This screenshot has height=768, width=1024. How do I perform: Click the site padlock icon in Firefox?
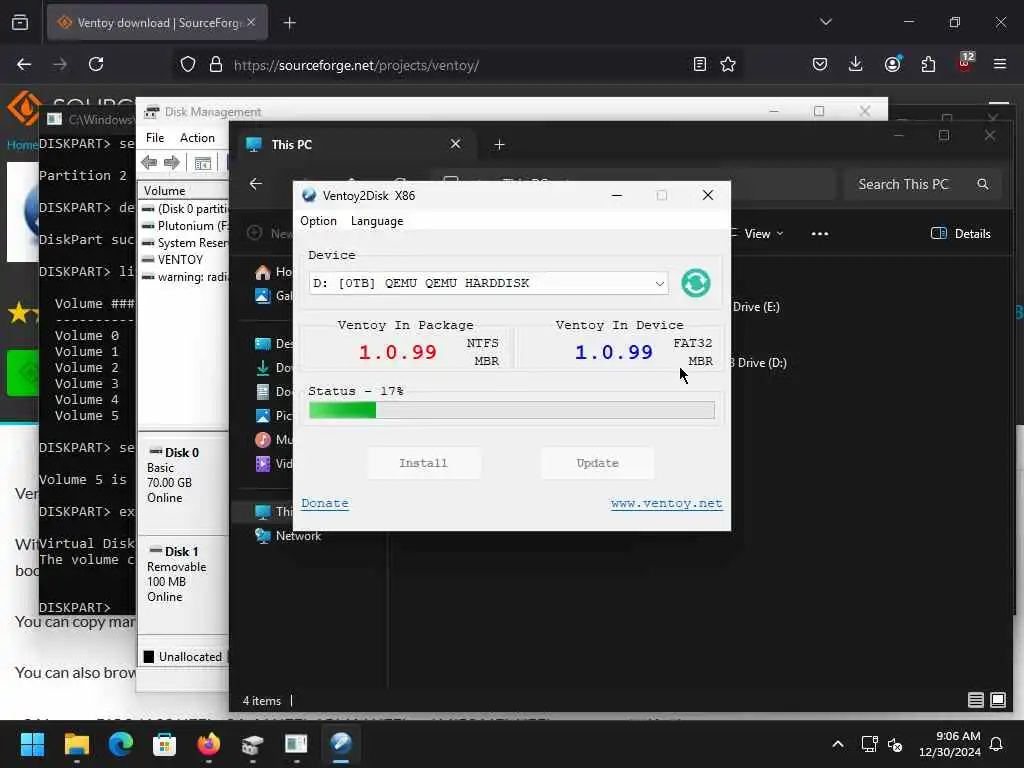(216, 64)
